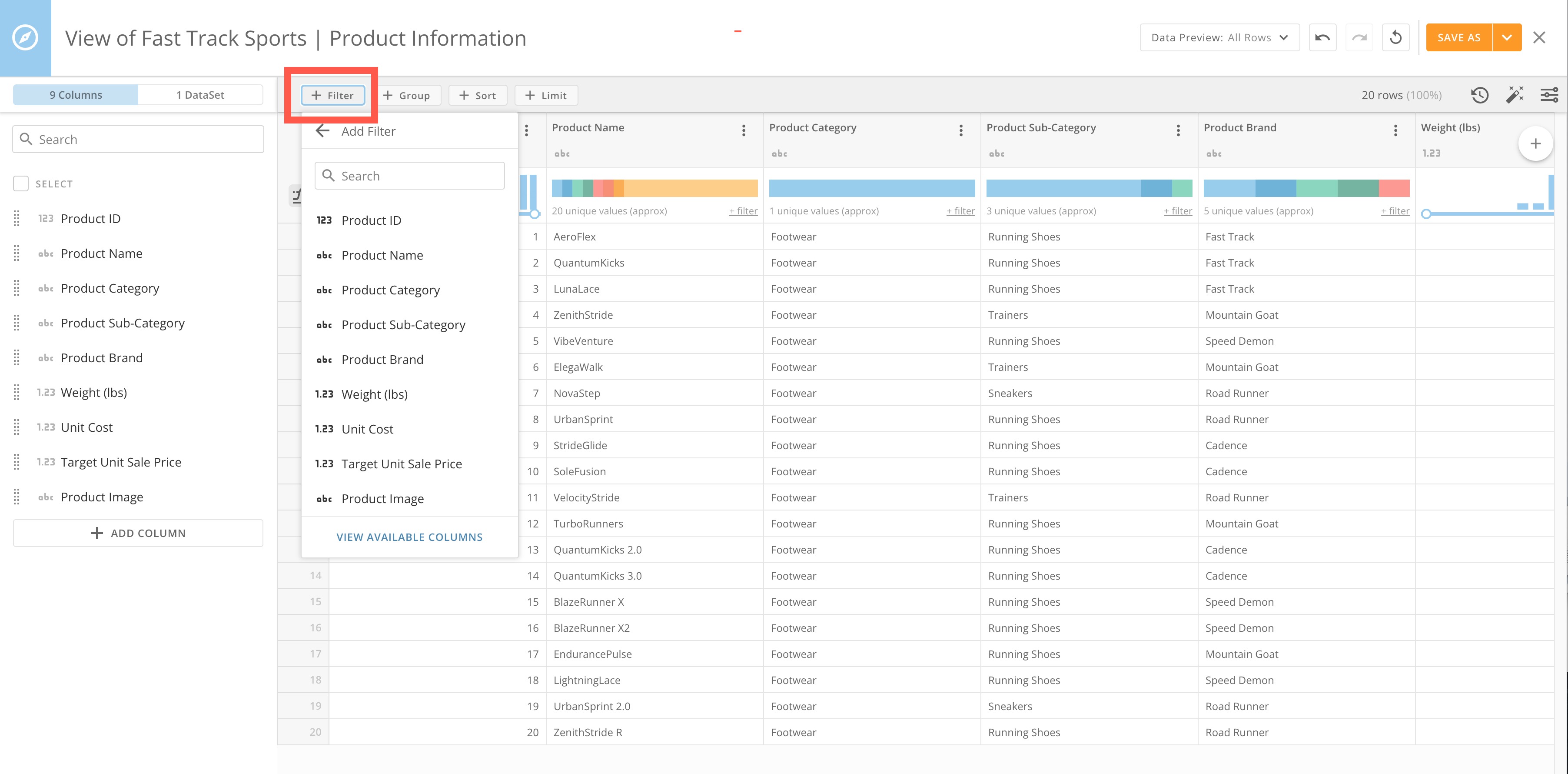
Task: Expand the SAVE AS options chevron
Action: tap(1508, 37)
